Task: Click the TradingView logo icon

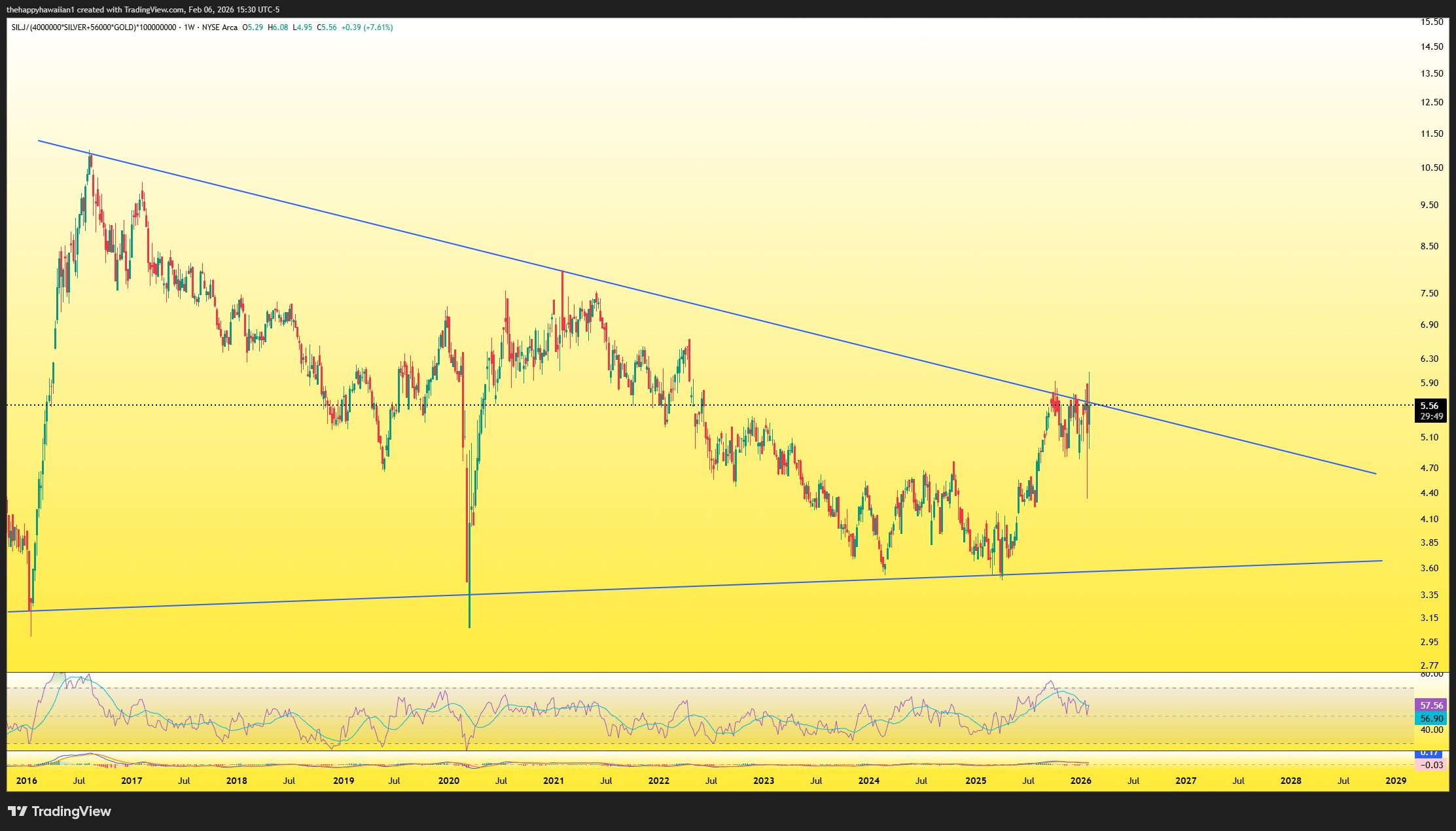Action: click(x=18, y=811)
